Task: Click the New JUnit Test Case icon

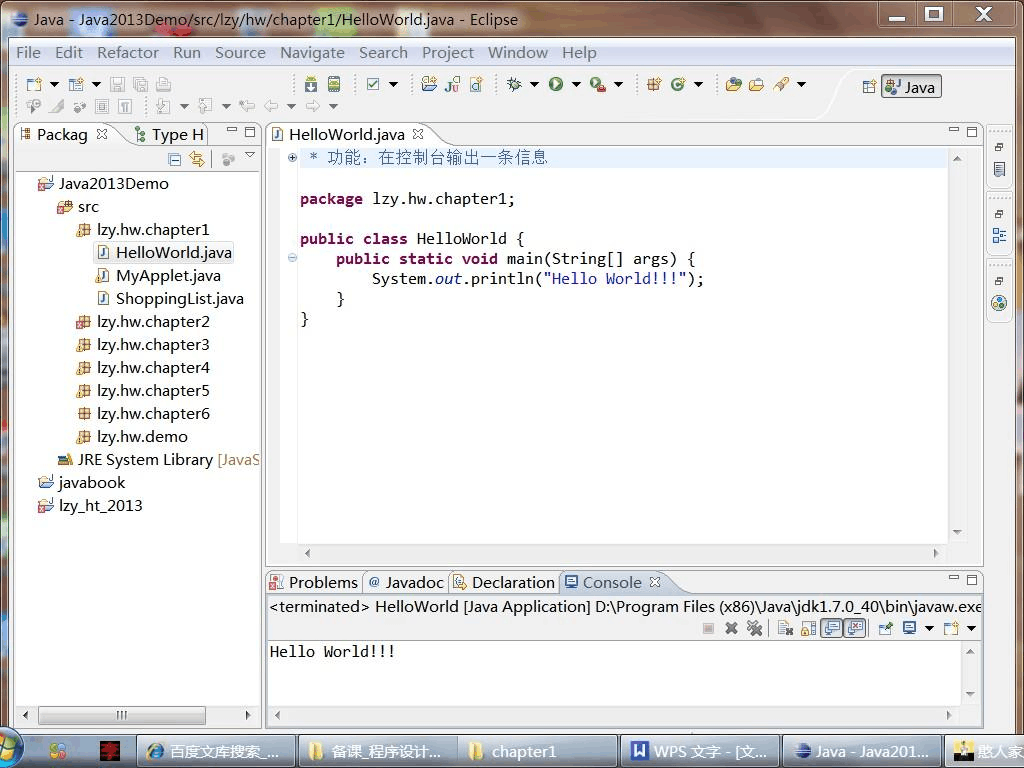Action: pyautogui.click(x=452, y=84)
